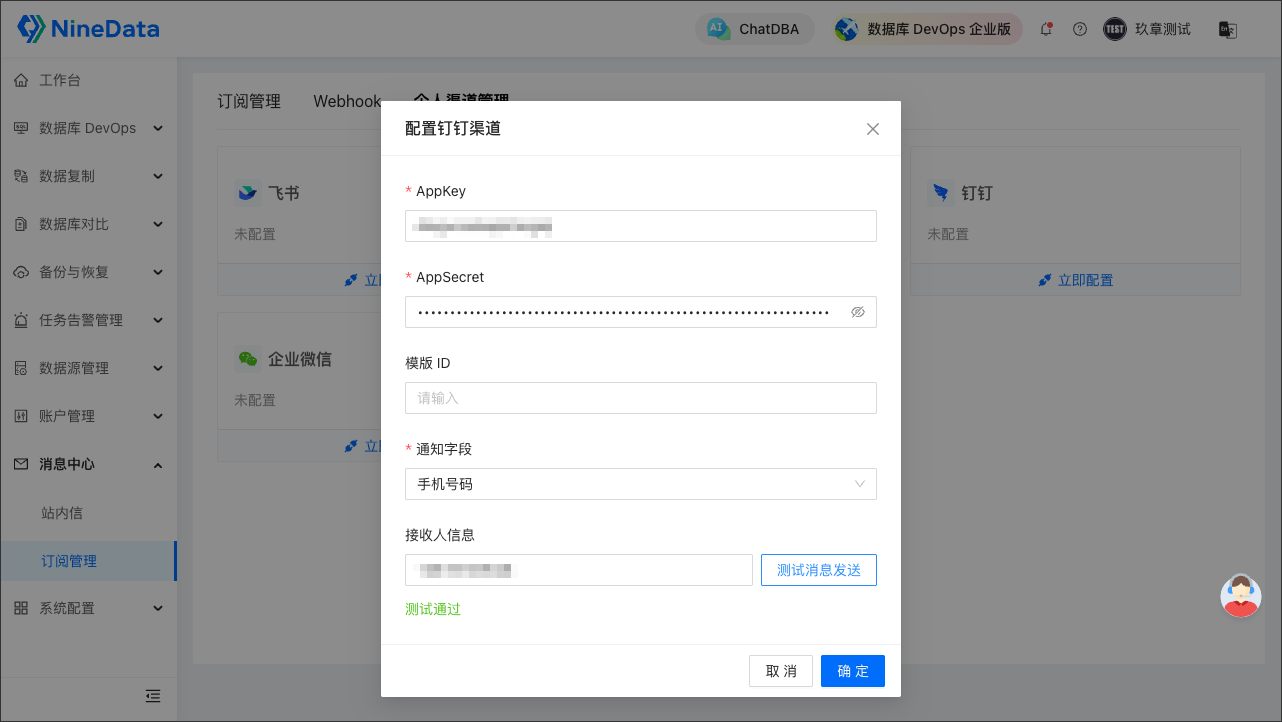Viewport: 1282px width, 722px height.
Task: Click the 账户管理 sidebar icon
Action: pyautogui.click(x=21, y=416)
